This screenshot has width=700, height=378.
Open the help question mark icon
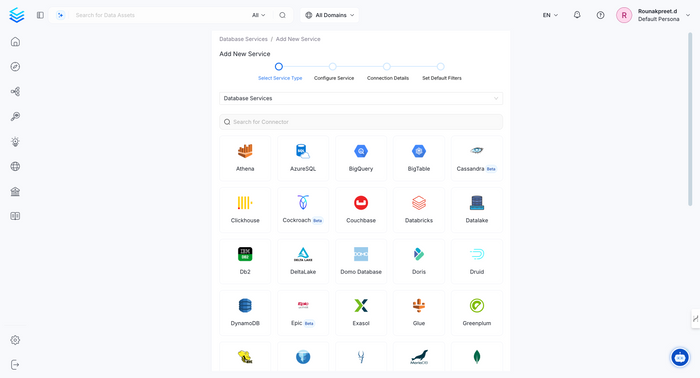[x=600, y=15]
